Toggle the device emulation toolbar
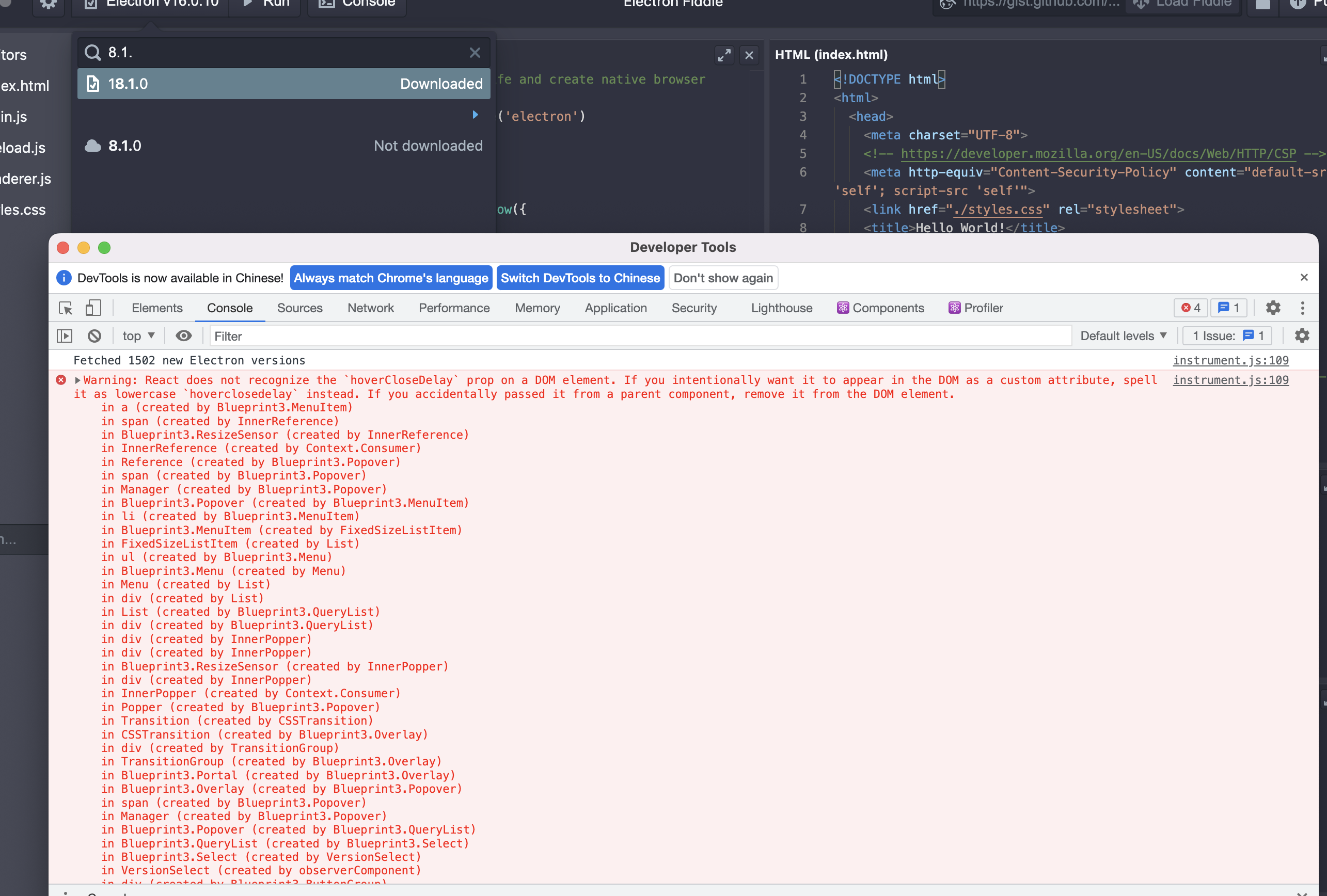This screenshot has width=1327, height=896. tap(93, 308)
